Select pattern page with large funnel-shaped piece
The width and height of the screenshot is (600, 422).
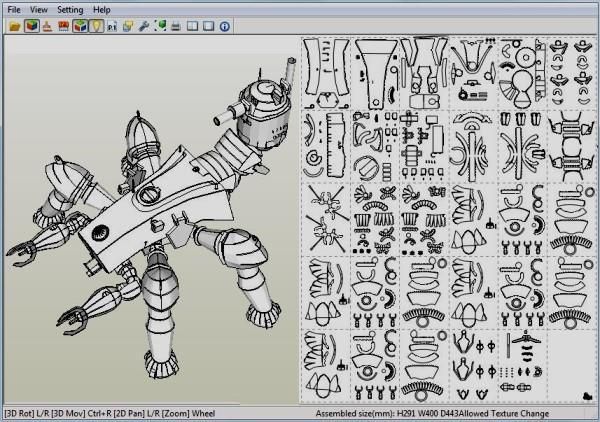coord(375,73)
